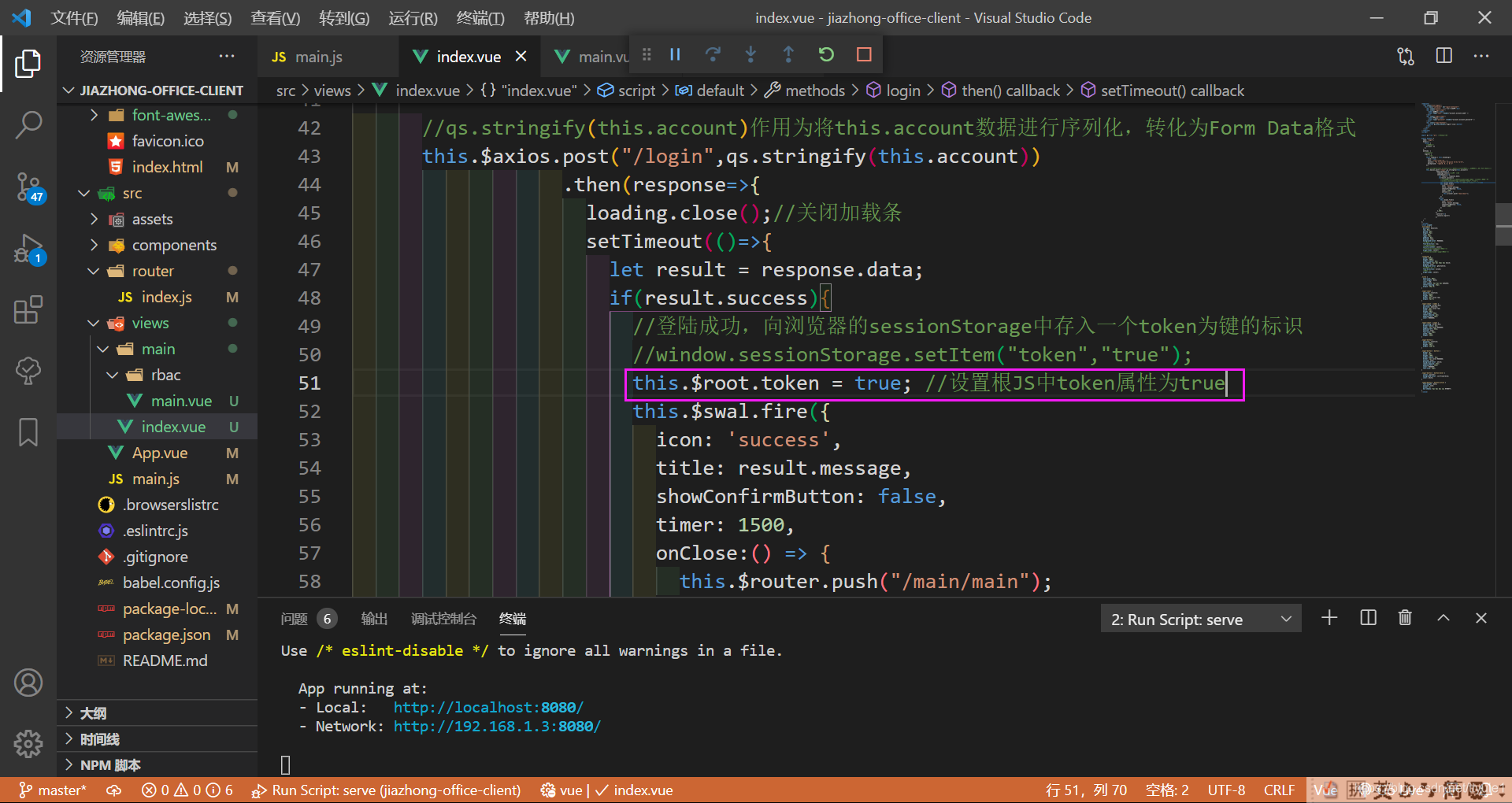Open the 查看(V) menu

click(x=275, y=17)
